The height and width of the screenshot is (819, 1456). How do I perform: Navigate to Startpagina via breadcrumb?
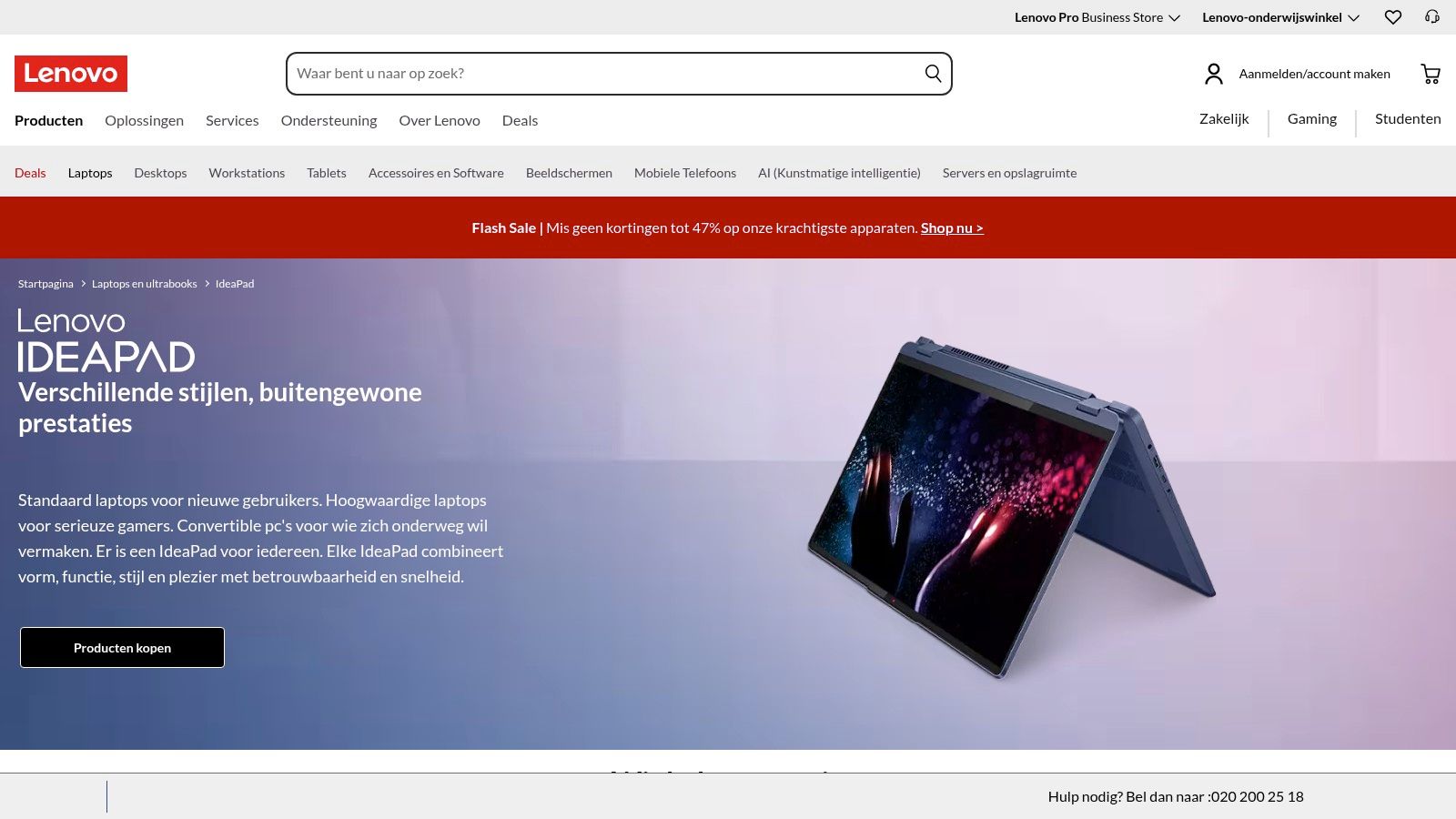tap(45, 283)
